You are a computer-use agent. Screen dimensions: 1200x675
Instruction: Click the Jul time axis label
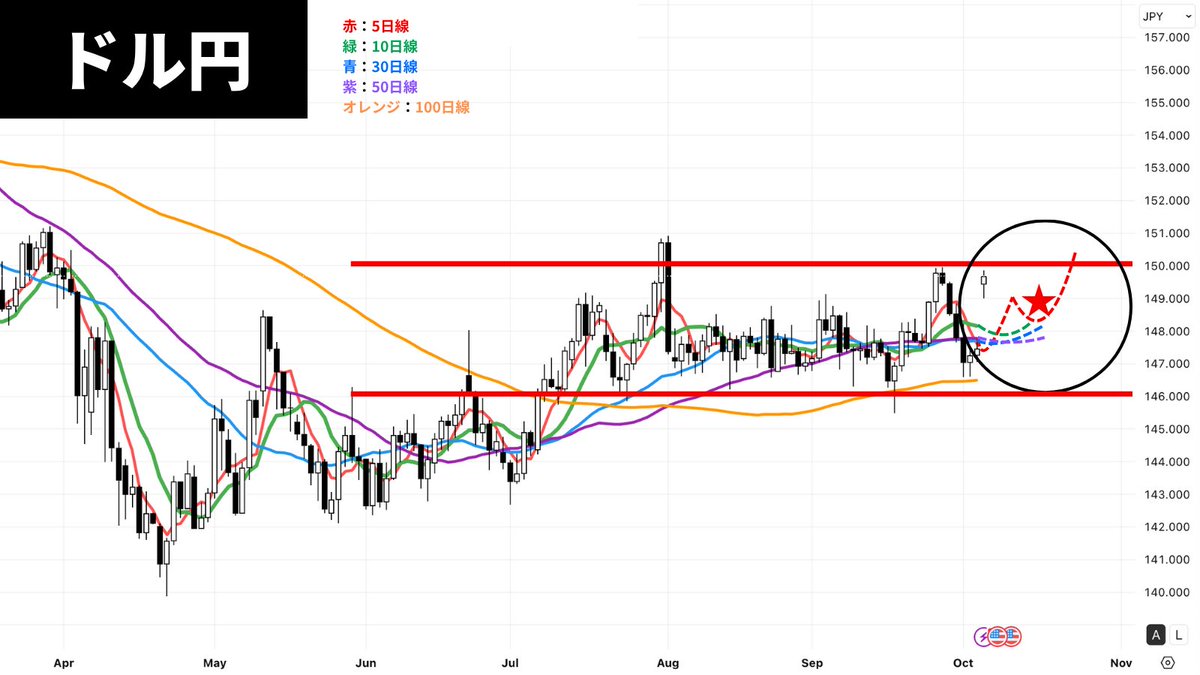click(x=511, y=662)
